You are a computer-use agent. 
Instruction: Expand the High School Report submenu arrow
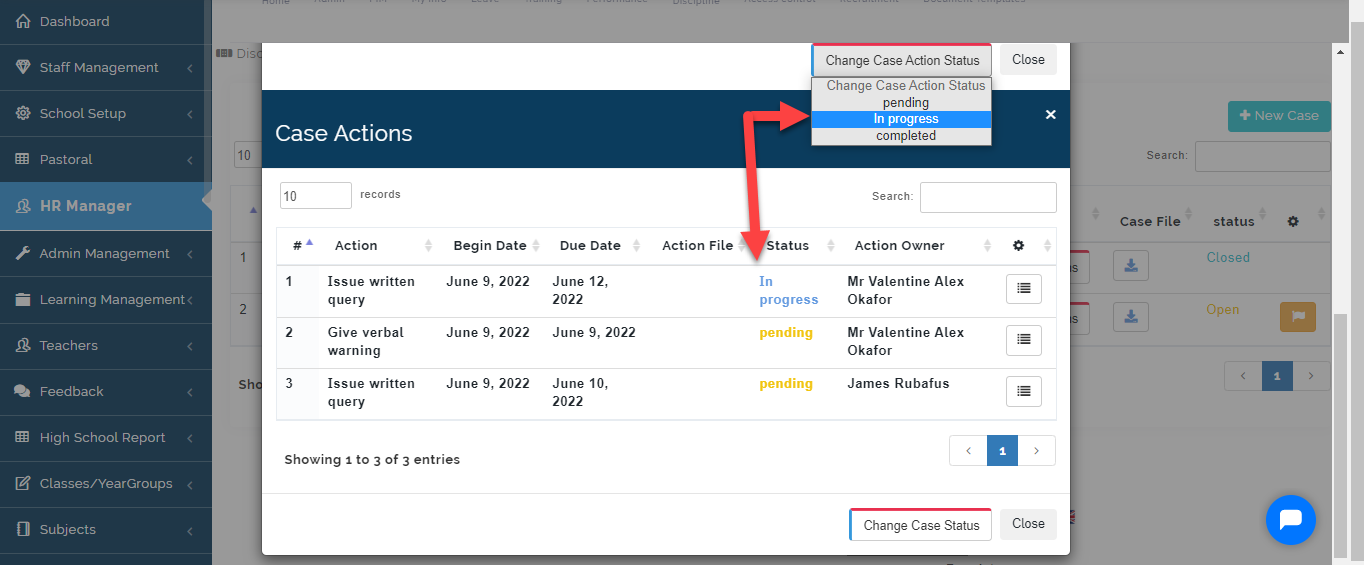190,438
